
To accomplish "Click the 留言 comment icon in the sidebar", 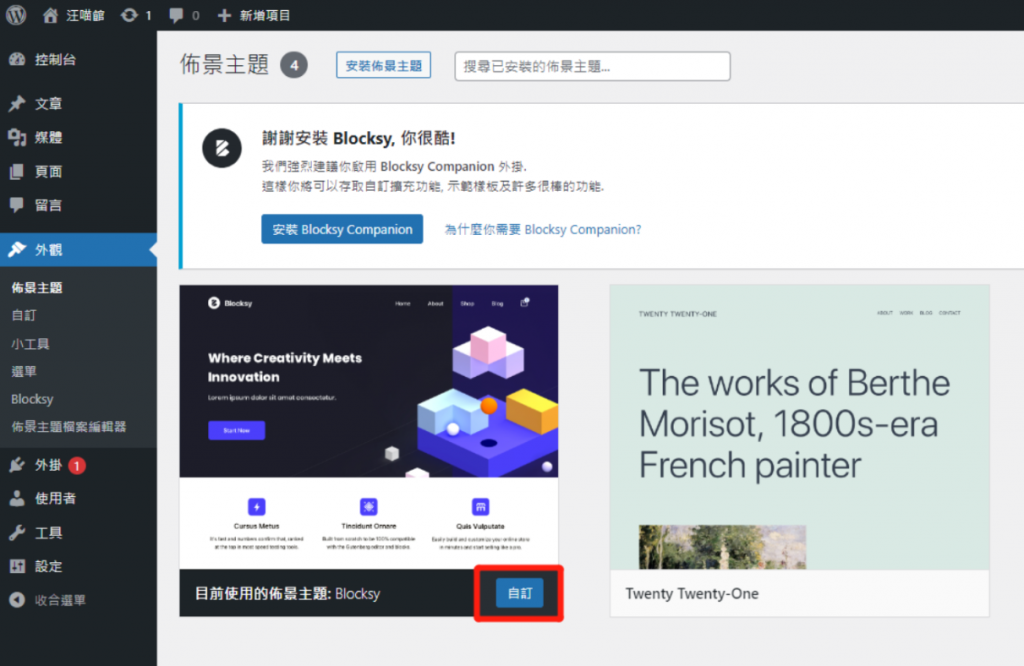I will coord(17,205).
